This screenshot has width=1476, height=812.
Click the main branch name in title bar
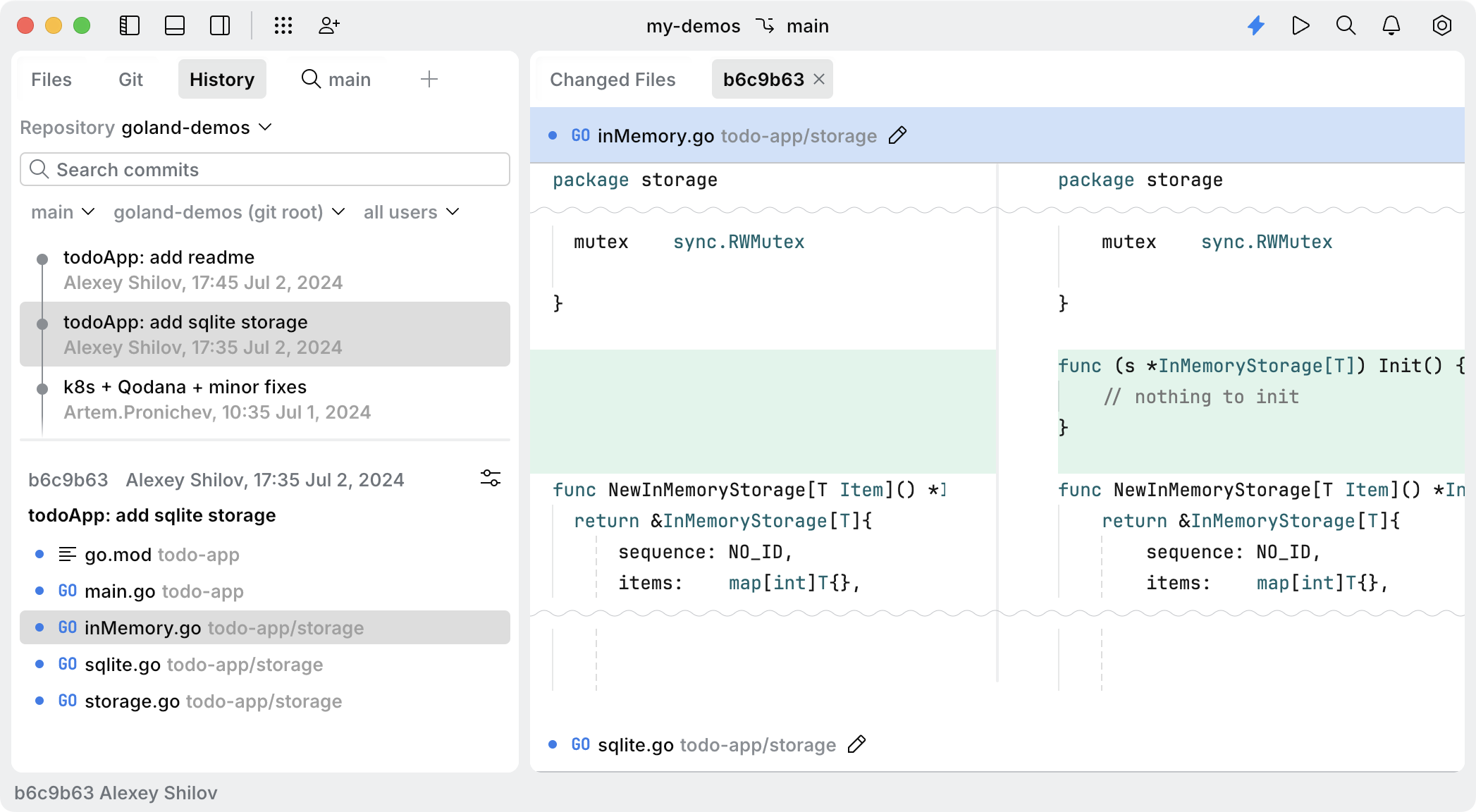click(808, 26)
